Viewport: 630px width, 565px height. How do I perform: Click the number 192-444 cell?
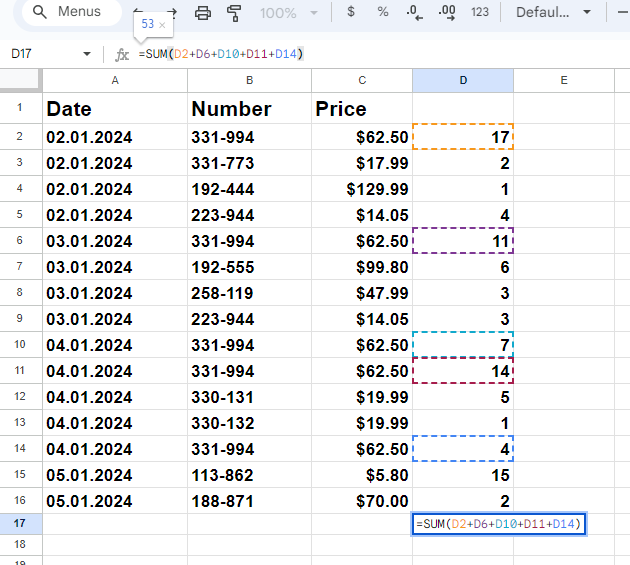[x=250, y=189]
